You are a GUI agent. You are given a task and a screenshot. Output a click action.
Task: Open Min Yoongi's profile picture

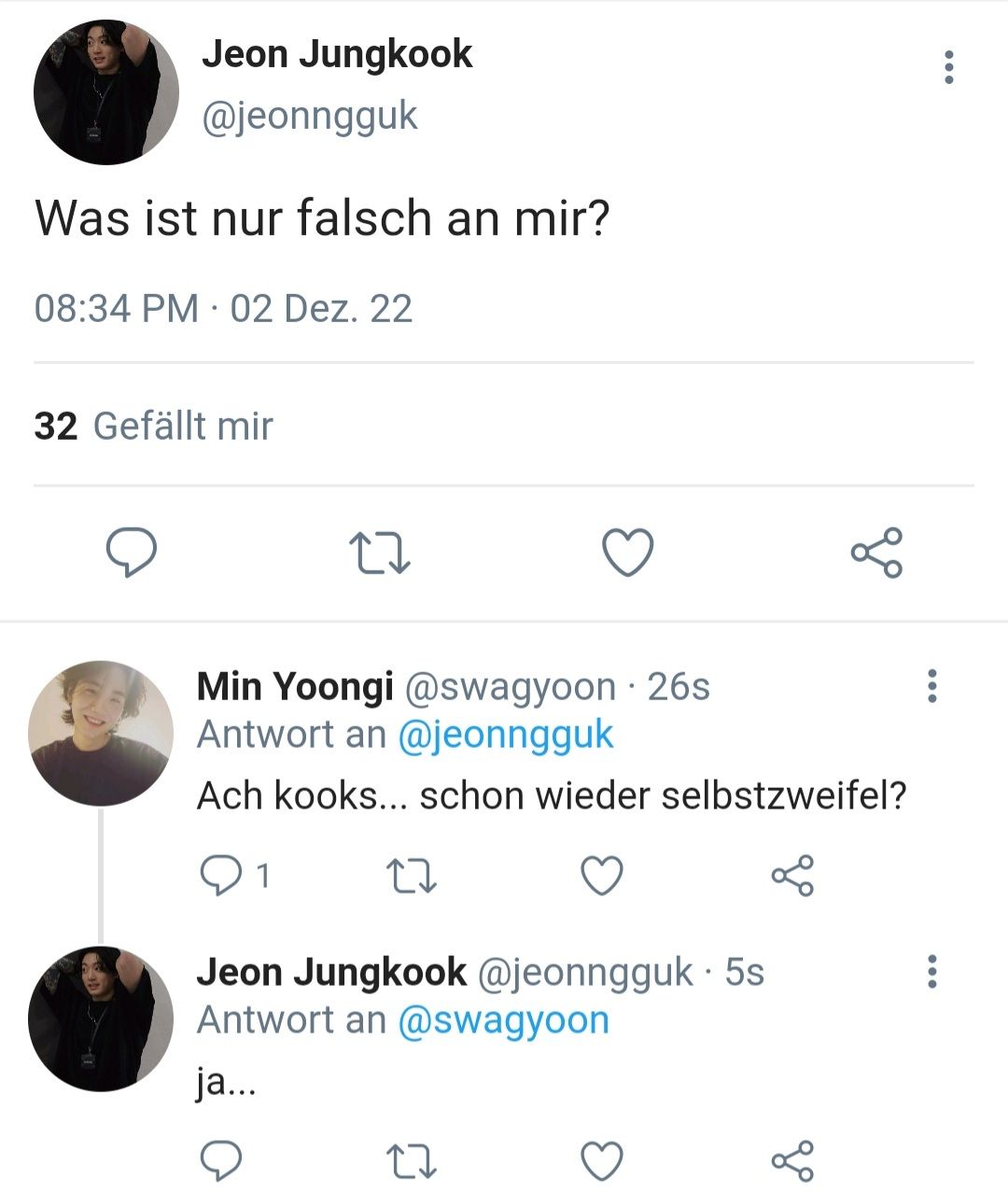pyautogui.click(x=101, y=734)
